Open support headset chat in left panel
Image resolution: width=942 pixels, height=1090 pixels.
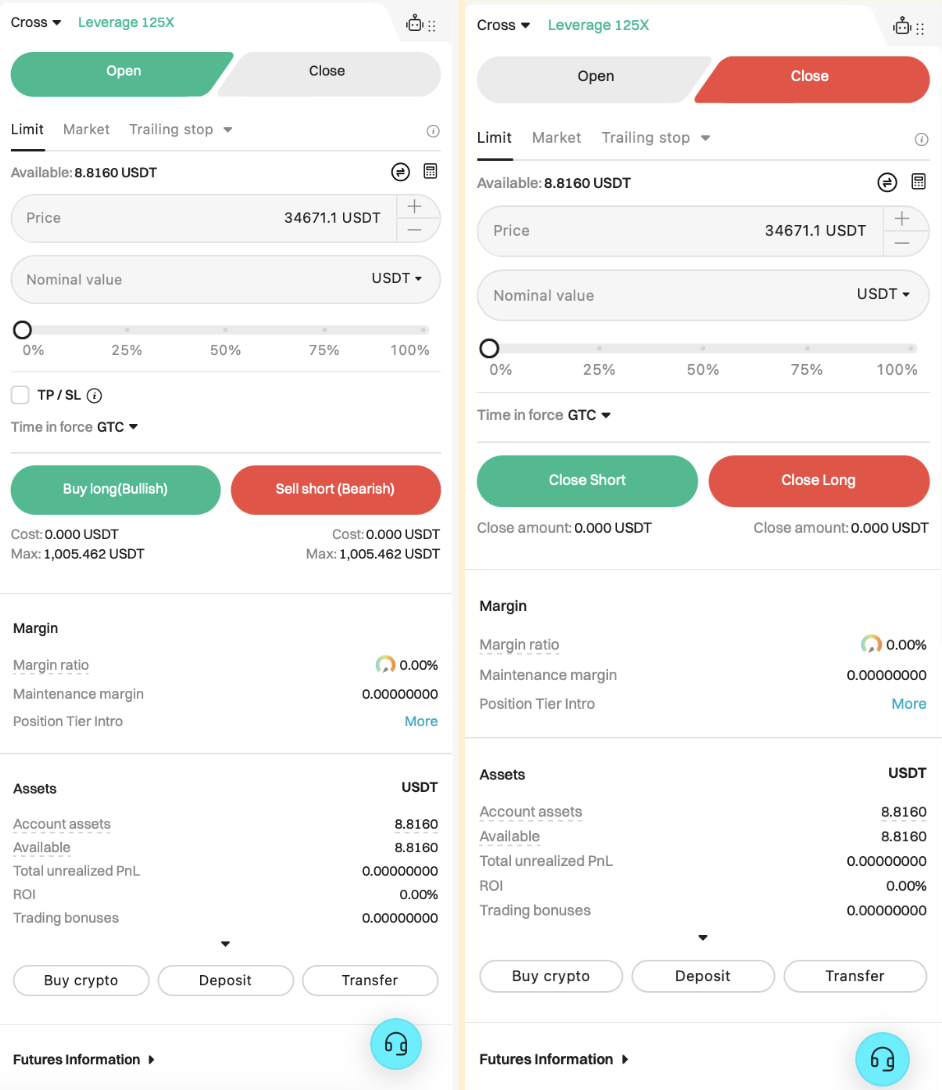coord(396,1044)
